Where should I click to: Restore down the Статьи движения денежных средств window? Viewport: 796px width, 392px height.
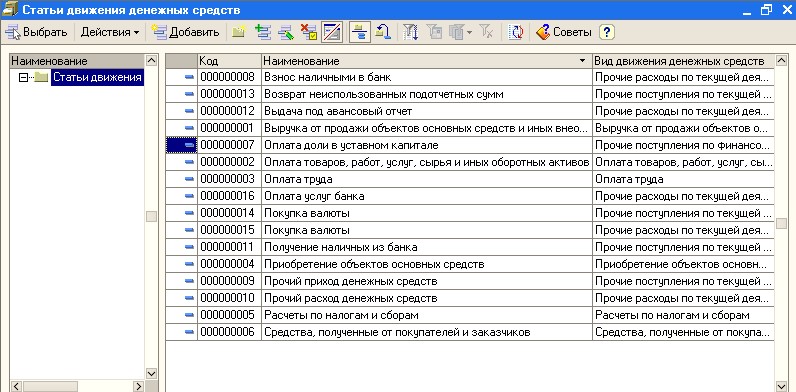766,10
